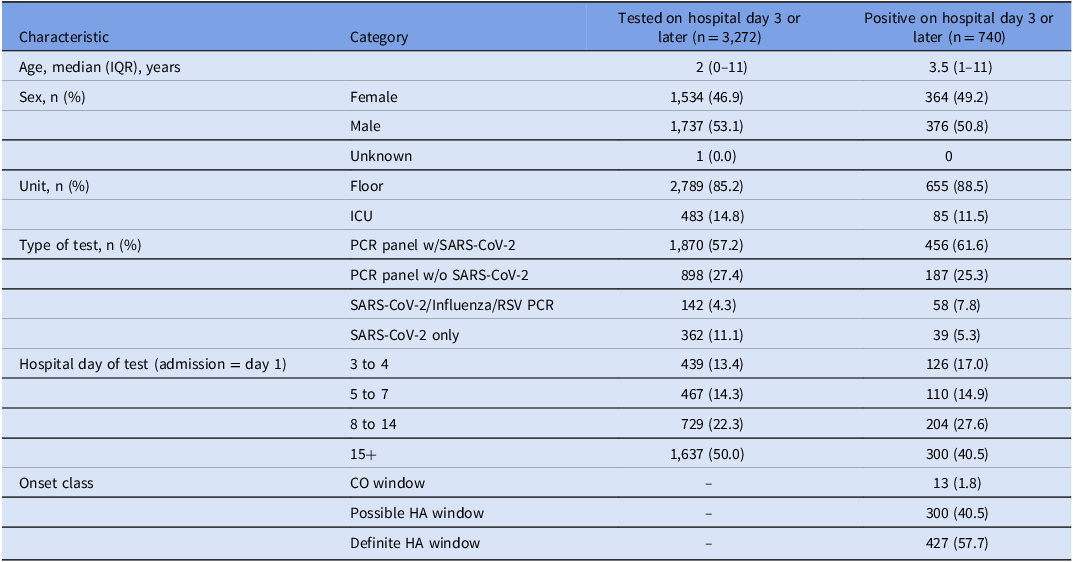Select the Tested on hospital day 3 header
This screenshot has height=562, width=1073.
coord(709,27)
